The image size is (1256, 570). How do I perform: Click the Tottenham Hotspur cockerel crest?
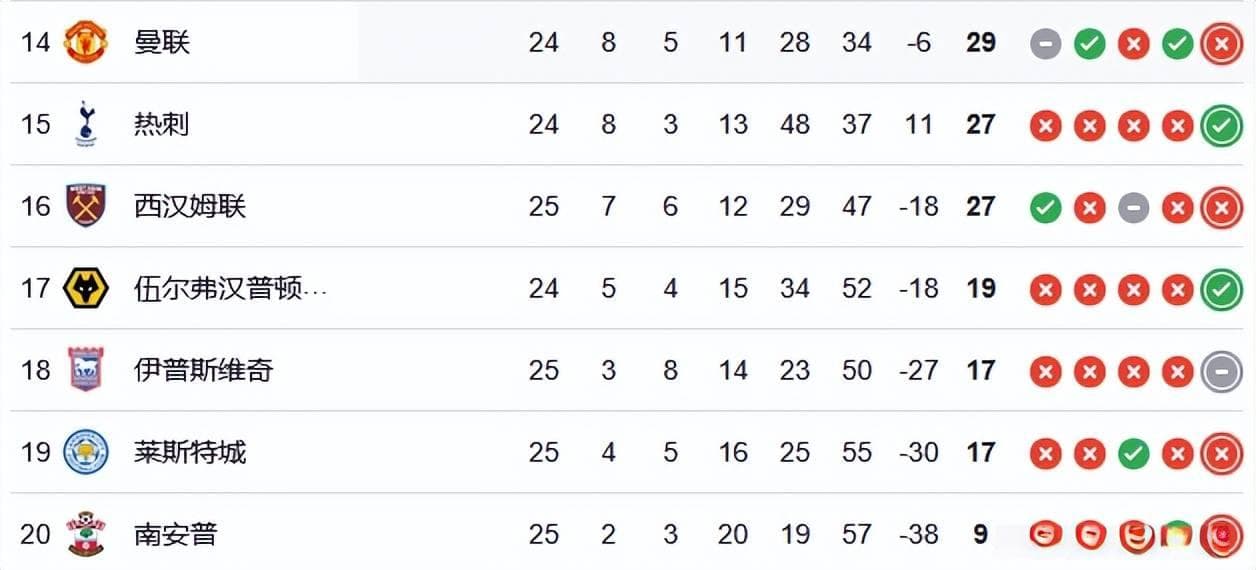pyautogui.click(x=86, y=124)
